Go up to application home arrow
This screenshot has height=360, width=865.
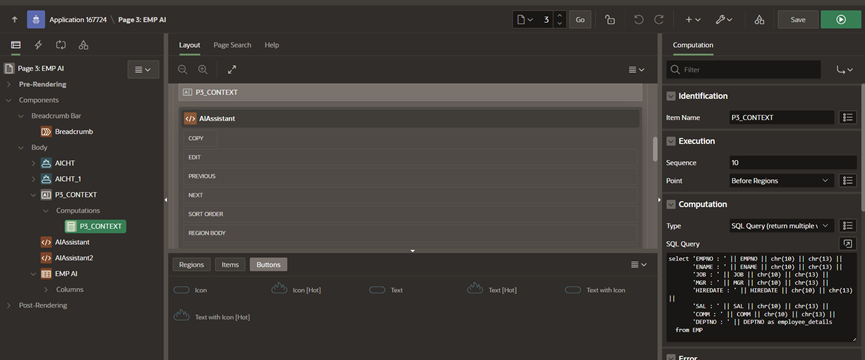pos(14,20)
